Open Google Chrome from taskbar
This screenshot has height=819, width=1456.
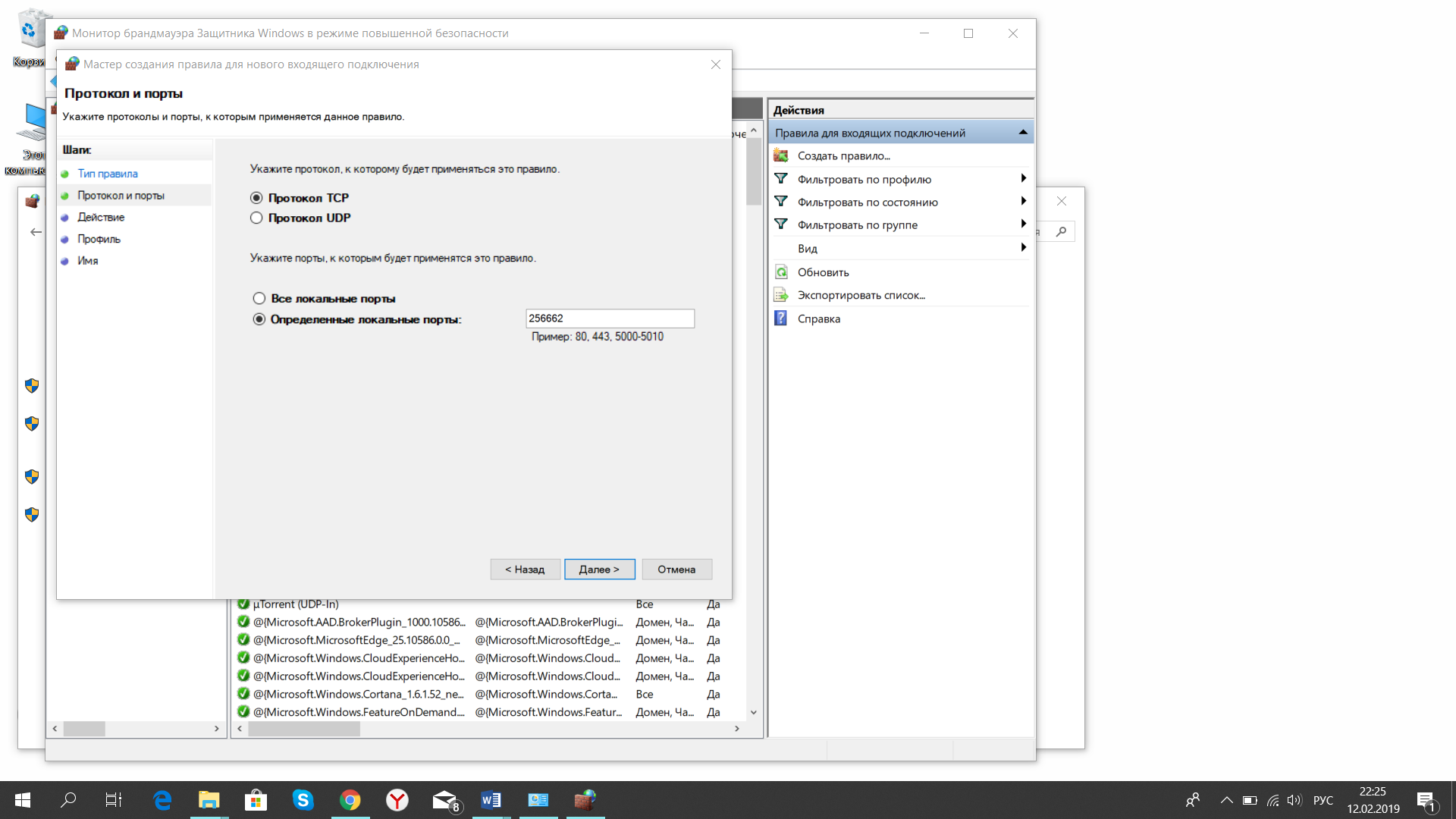(x=350, y=800)
